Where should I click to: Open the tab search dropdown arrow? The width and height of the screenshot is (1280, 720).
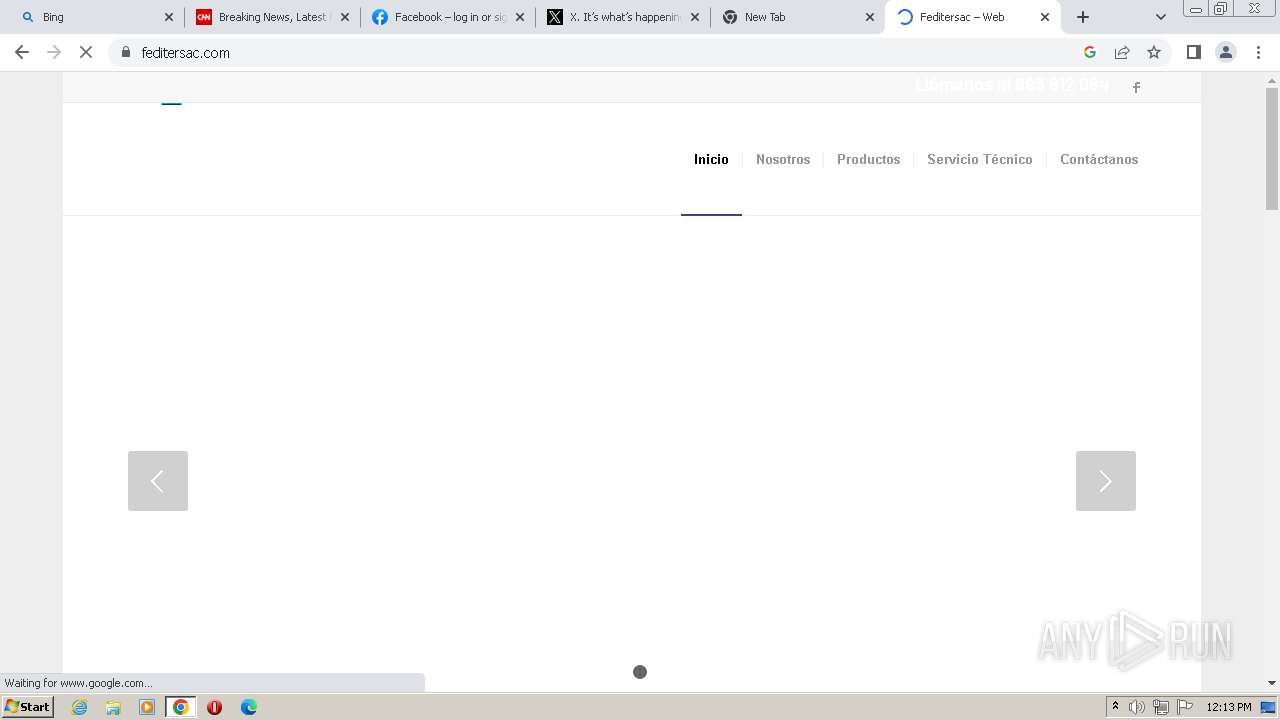pyautogui.click(x=1161, y=17)
